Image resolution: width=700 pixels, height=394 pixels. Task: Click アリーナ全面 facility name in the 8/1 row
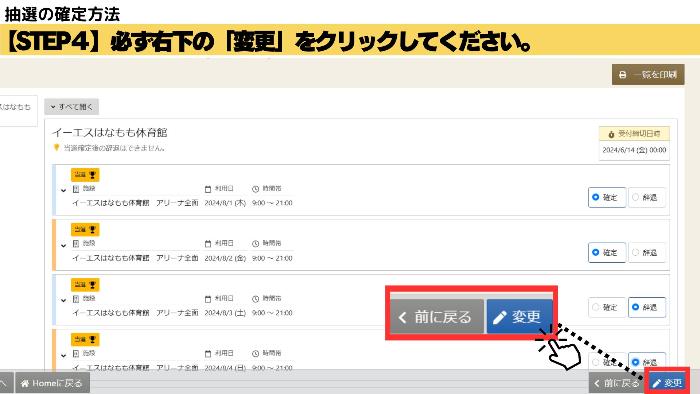pos(177,203)
